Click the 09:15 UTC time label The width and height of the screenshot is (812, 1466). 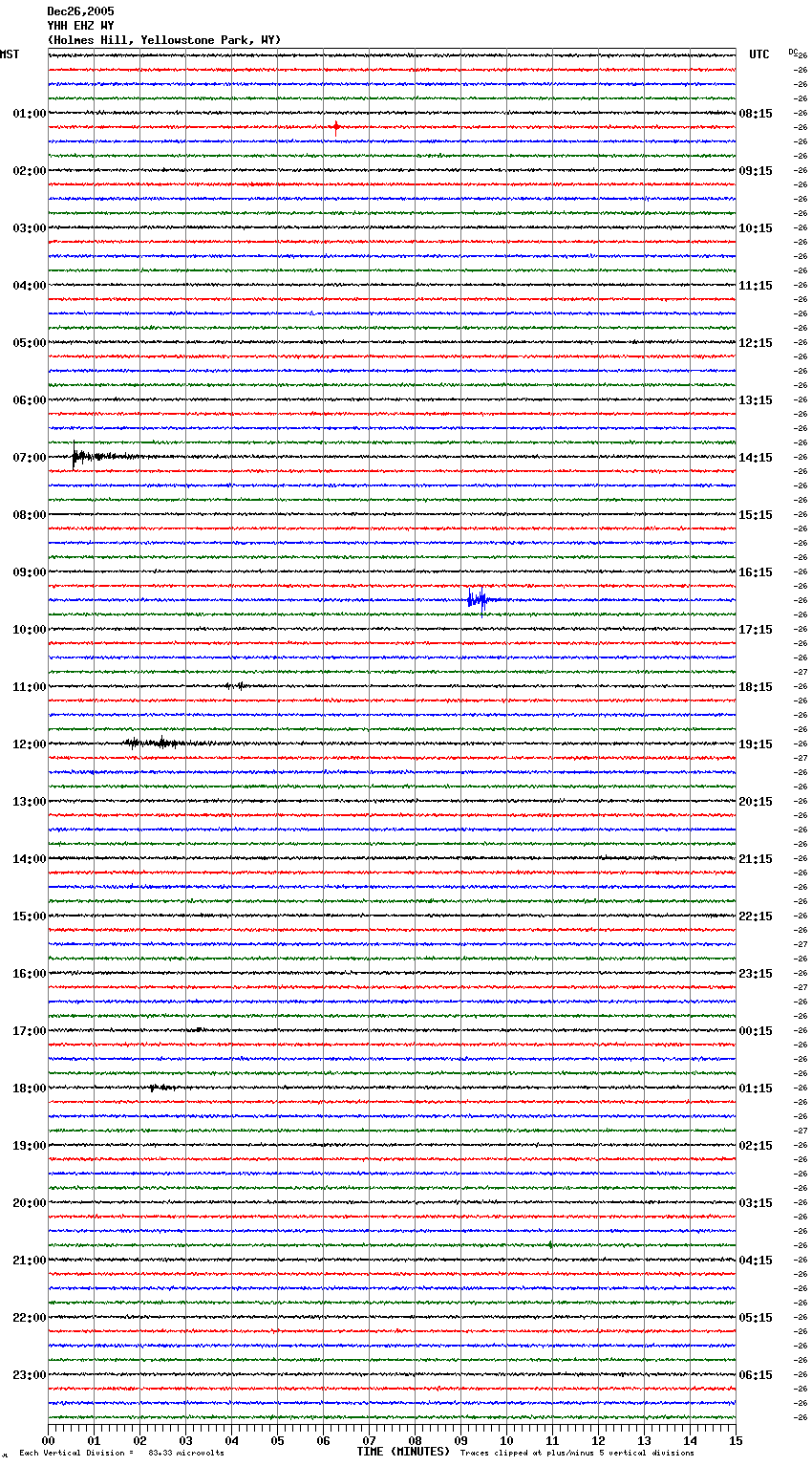click(x=756, y=171)
